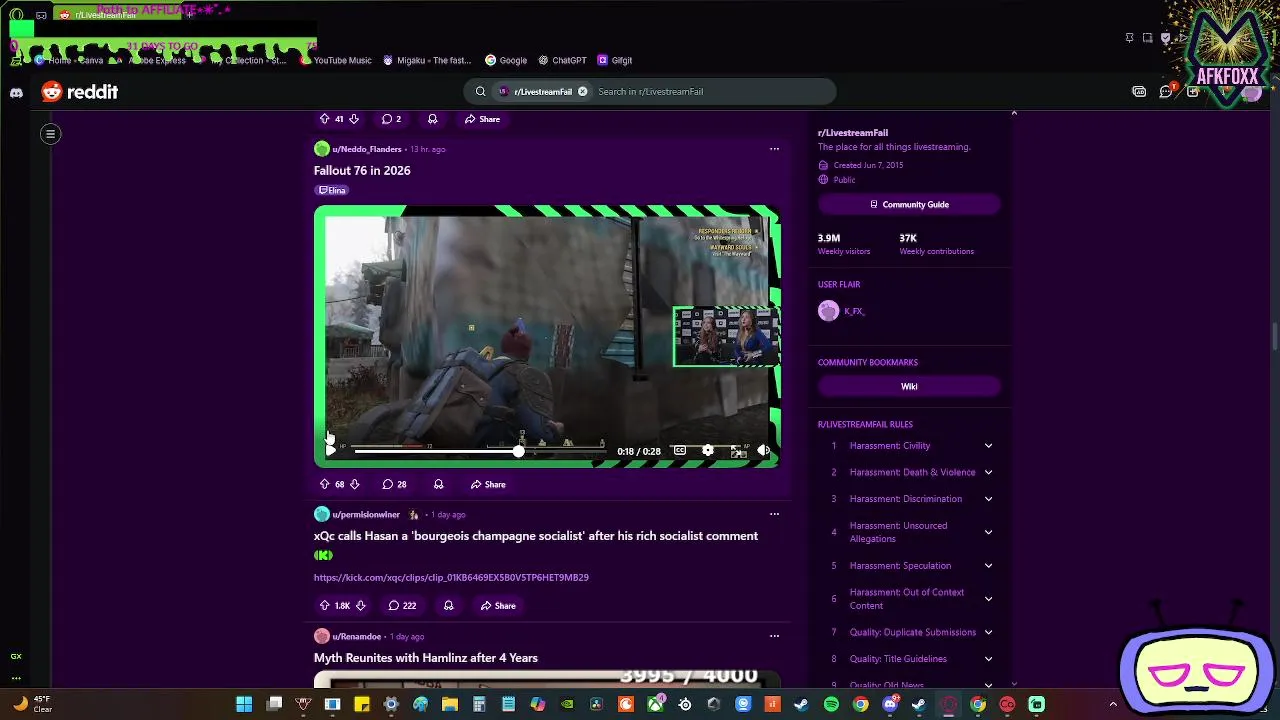Viewport: 1280px width, 720px height.
Task: Expand rule 7 Quality: Duplicate Submissions
Action: (988, 632)
